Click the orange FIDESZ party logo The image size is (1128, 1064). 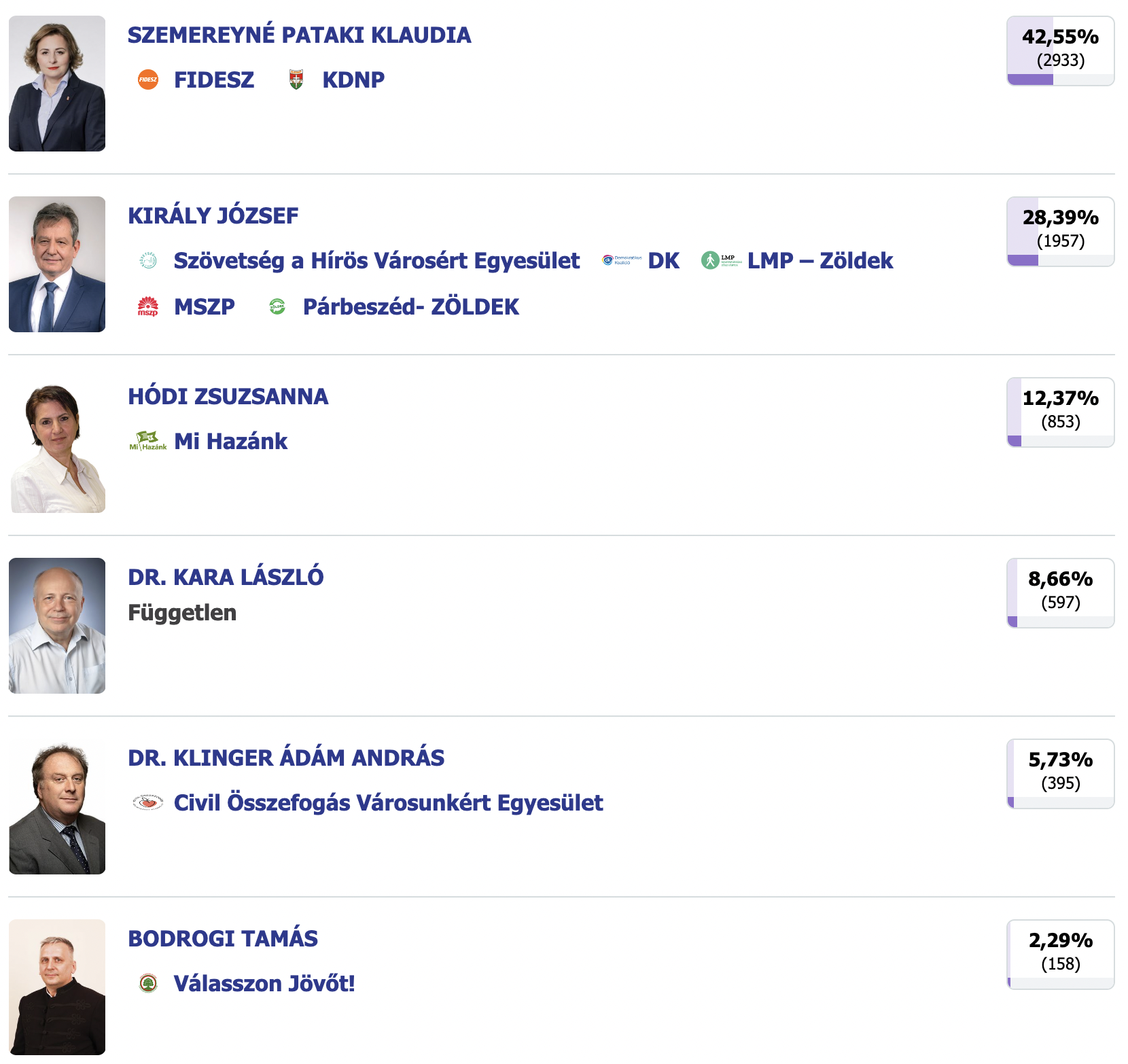point(147,79)
